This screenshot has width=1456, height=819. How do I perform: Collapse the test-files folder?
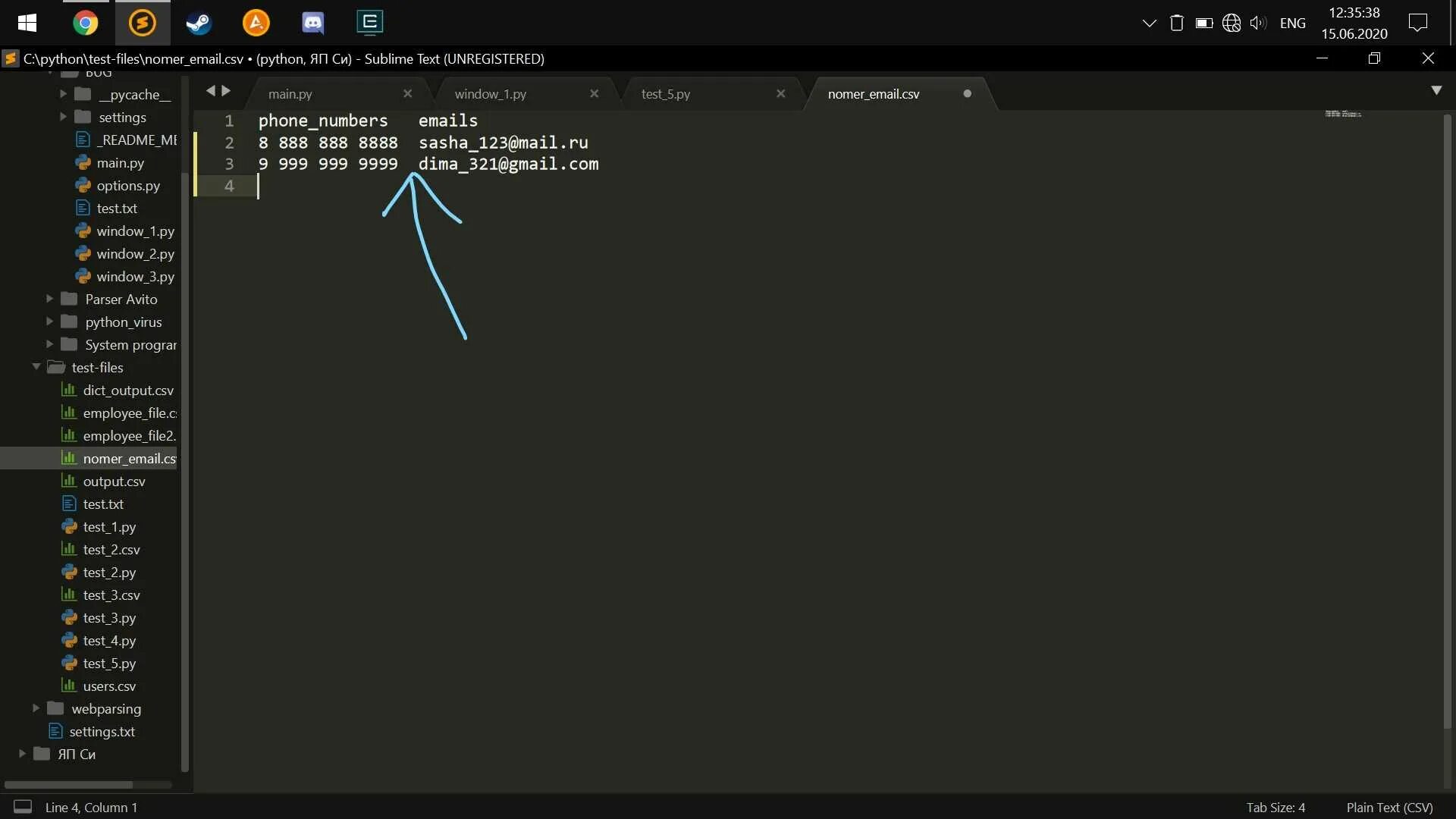coord(36,367)
